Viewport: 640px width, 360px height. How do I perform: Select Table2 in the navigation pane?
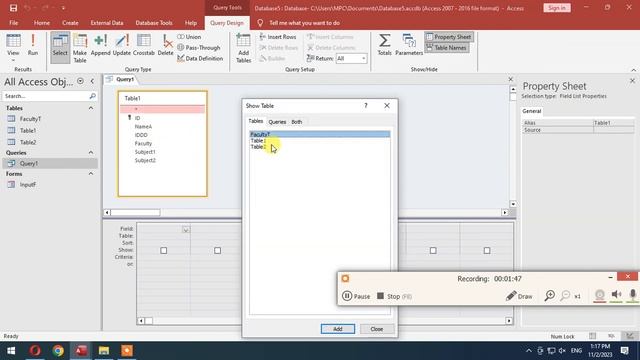28,142
